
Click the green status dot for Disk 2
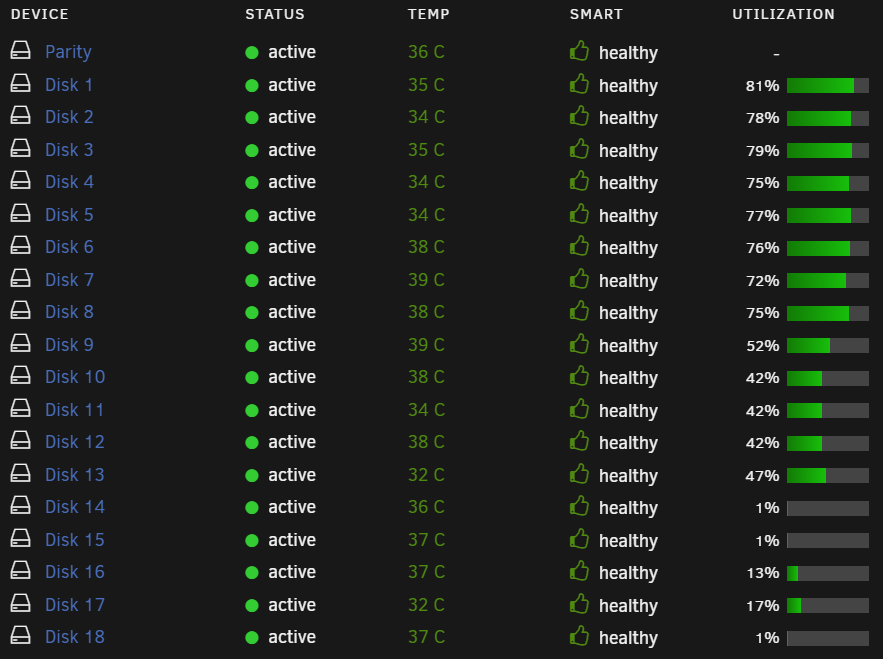click(252, 117)
